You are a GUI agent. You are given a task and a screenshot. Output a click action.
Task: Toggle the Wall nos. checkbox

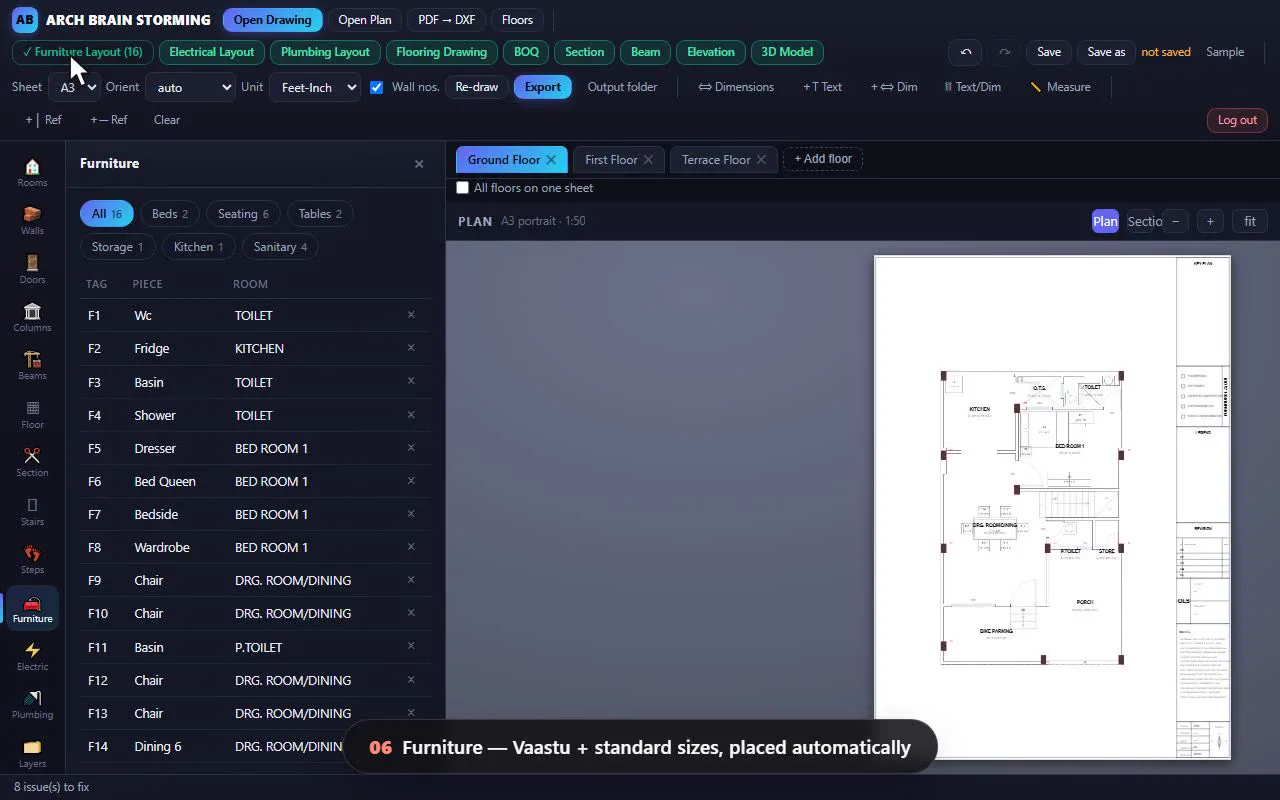[377, 87]
